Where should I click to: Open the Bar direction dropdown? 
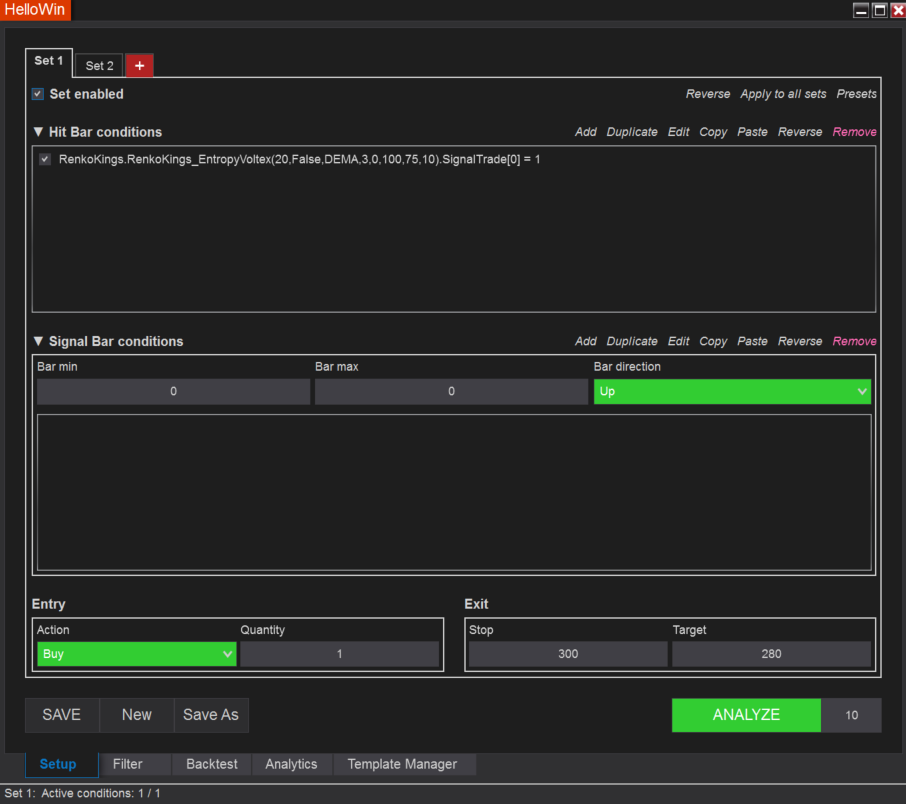pyautogui.click(x=732, y=392)
